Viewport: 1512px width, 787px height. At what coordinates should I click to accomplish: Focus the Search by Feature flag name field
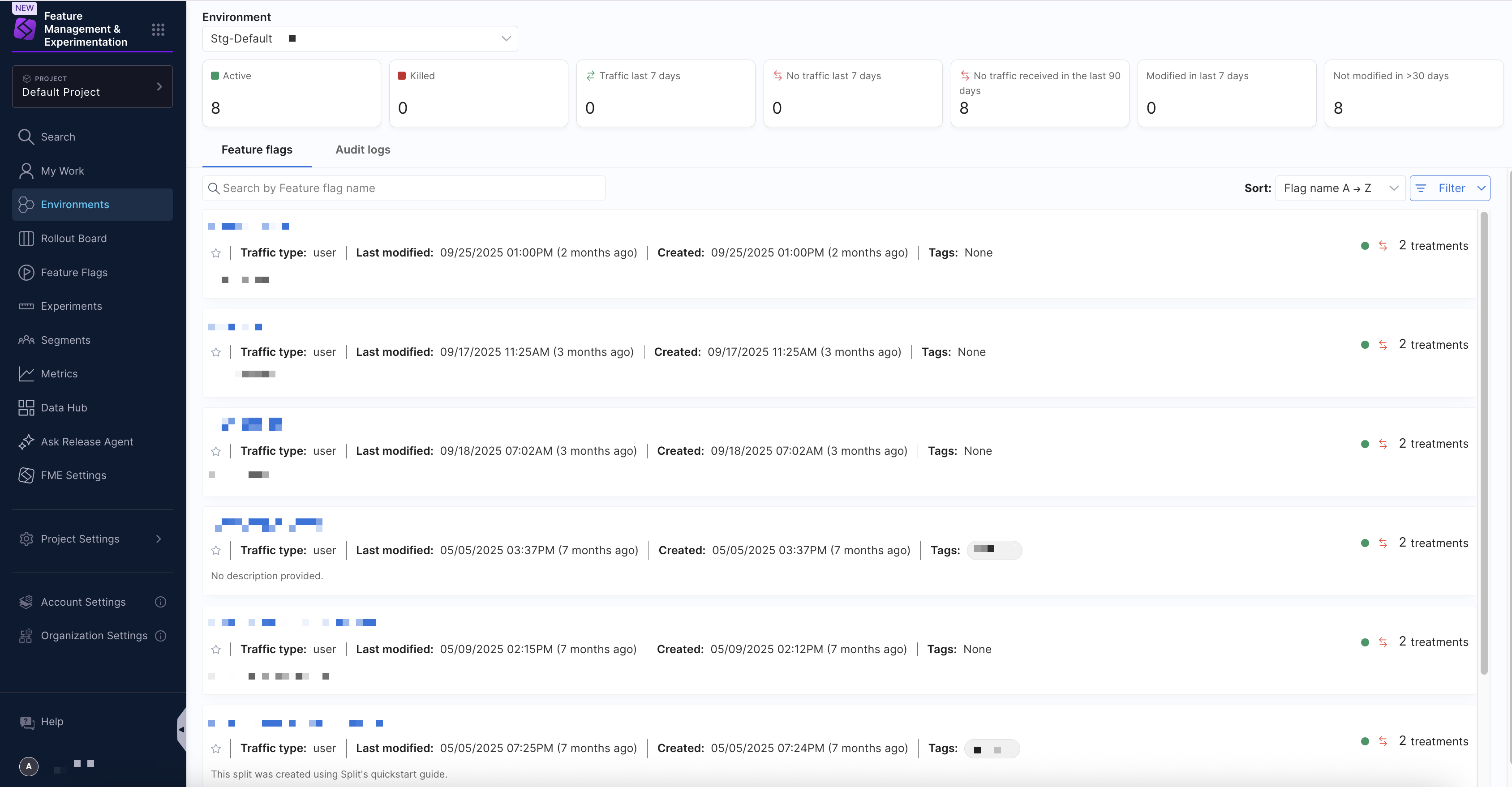tap(405, 188)
